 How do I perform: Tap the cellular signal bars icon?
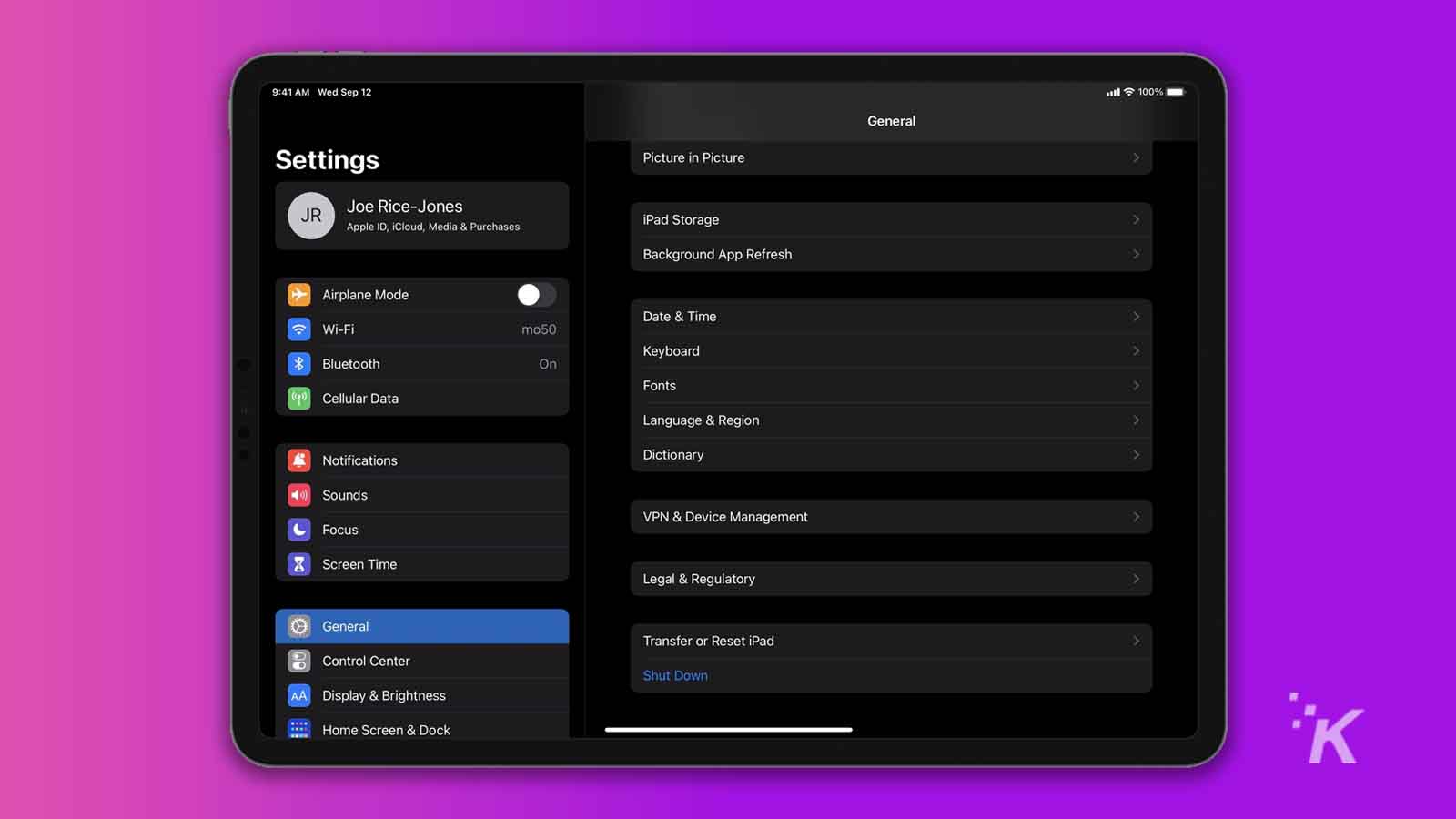(x=1113, y=92)
